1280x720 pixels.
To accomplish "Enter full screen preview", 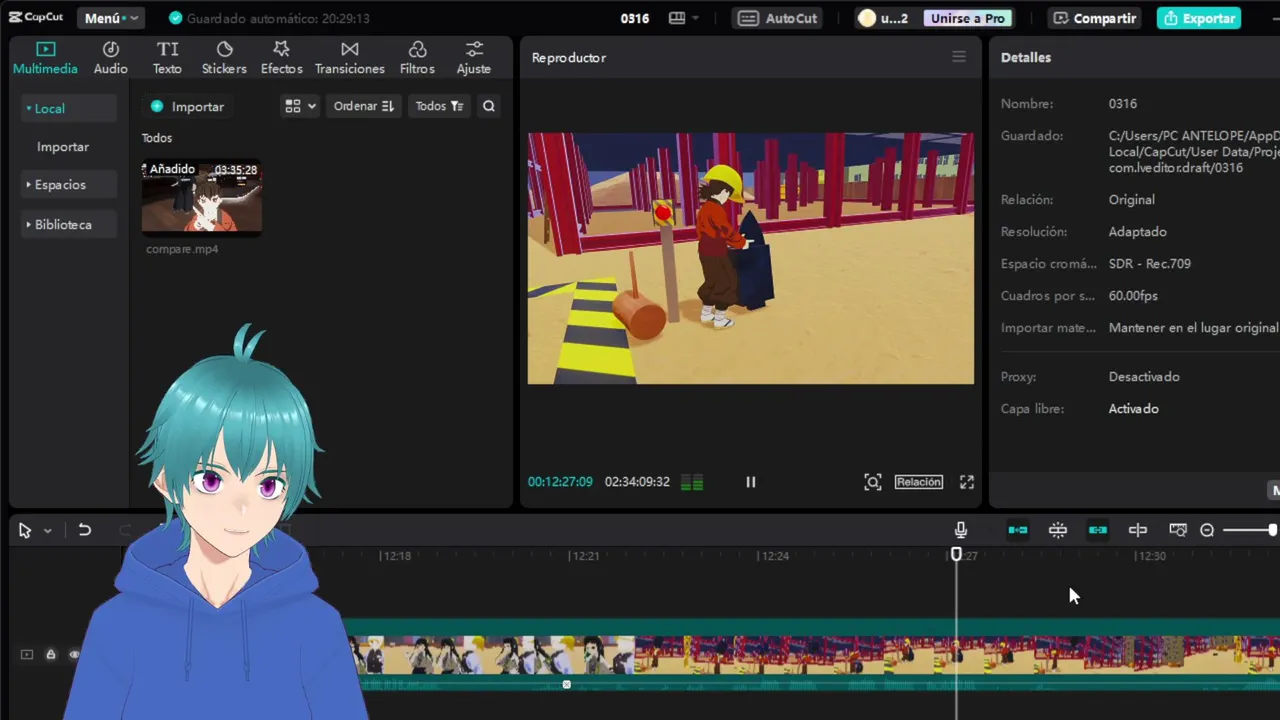I will (x=967, y=482).
